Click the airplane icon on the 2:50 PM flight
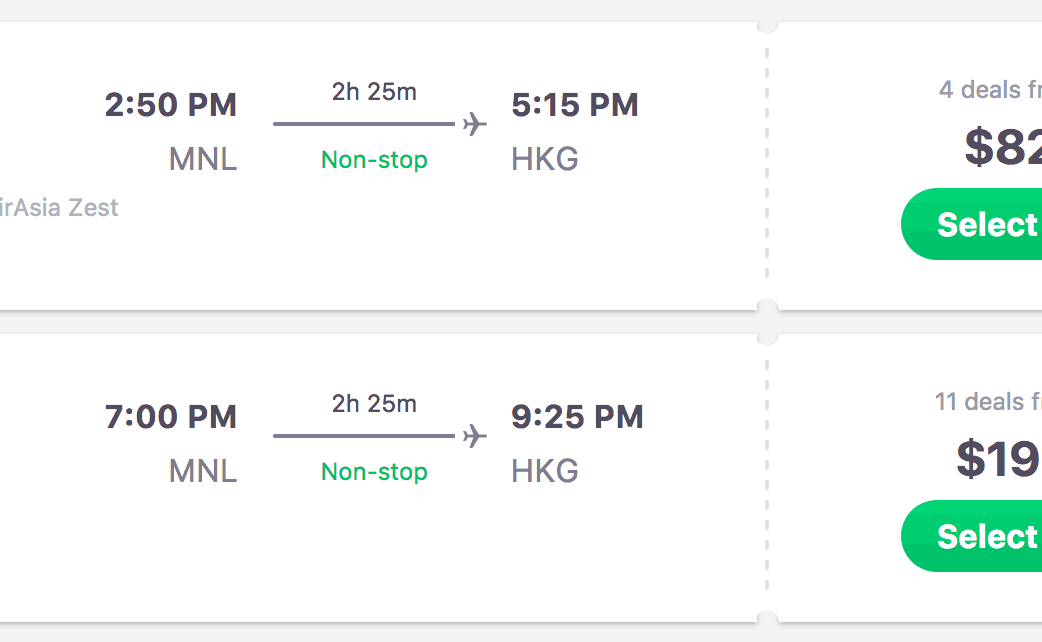Screen dimensions: 1042x642 (475, 124)
